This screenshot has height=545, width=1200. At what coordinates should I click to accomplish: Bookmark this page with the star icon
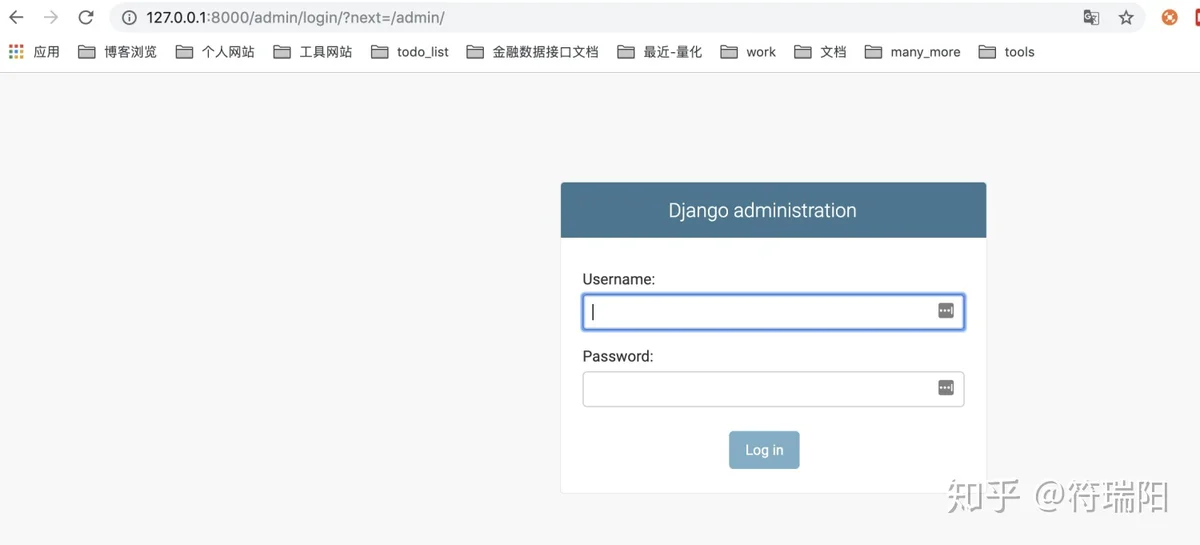[1126, 17]
